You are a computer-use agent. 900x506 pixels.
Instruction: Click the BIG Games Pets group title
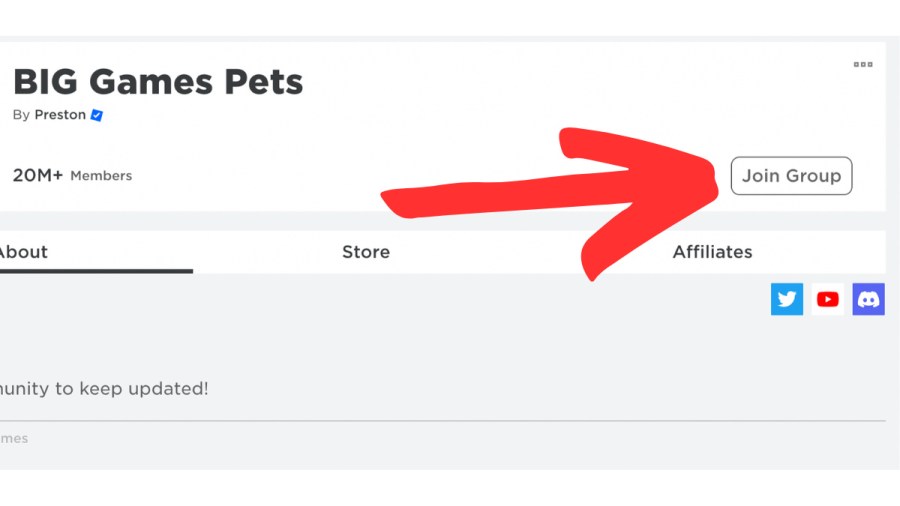(x=157, y=82)
